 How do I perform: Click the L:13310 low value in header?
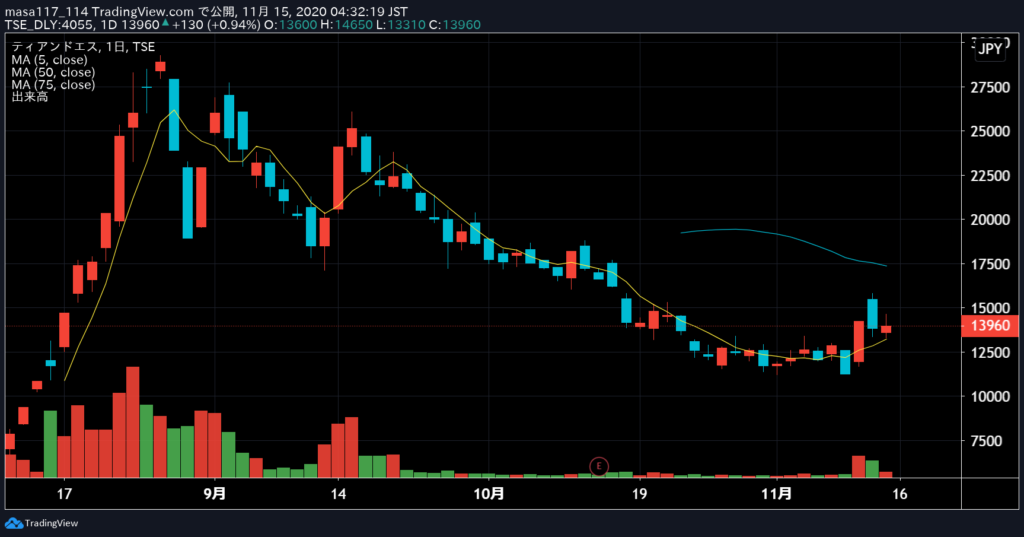point(400,25)
